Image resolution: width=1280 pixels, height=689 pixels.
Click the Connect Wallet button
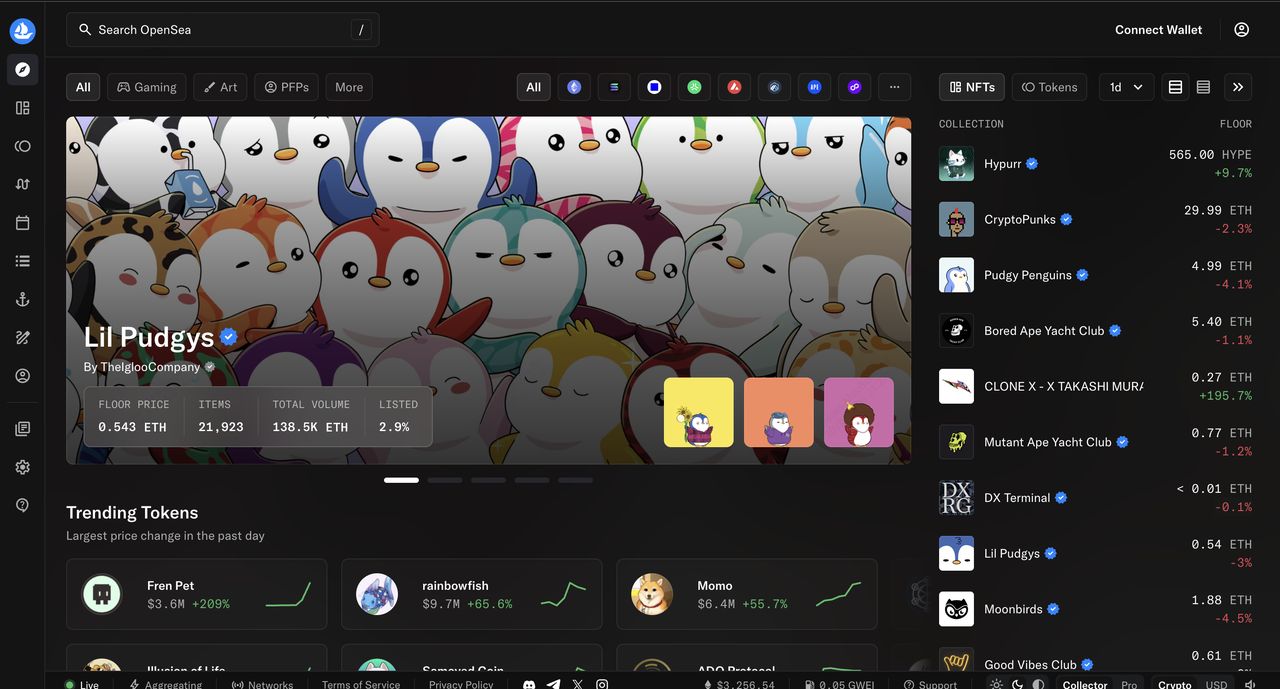pos(1158,30)
